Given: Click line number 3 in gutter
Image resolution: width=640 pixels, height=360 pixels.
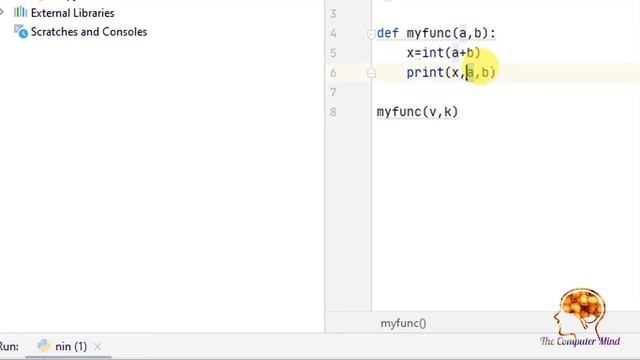Looking at the screenshot, I should [333, 14].
